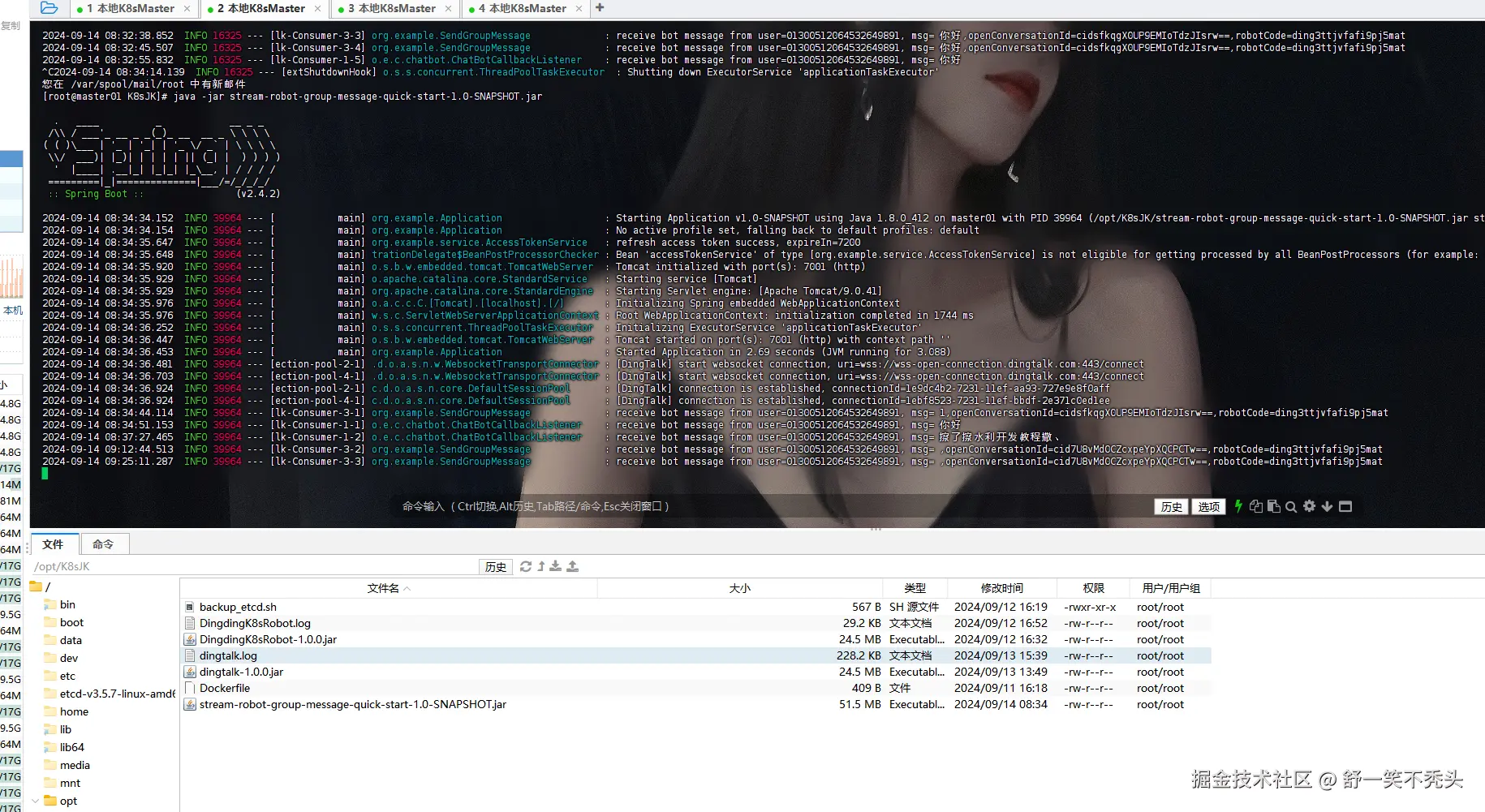Viewport: 1485px width, 812px height.
Task: Sort by 文件名 column header
Action: pos(389,588)
